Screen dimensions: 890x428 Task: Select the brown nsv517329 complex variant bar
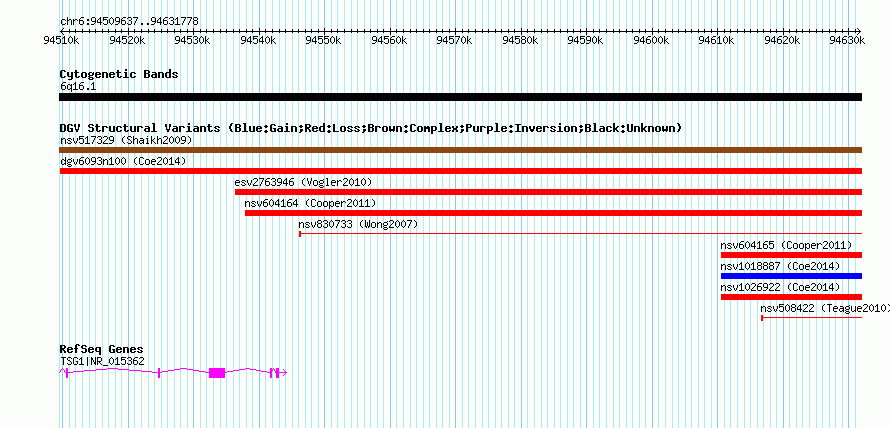pos(460,150)
